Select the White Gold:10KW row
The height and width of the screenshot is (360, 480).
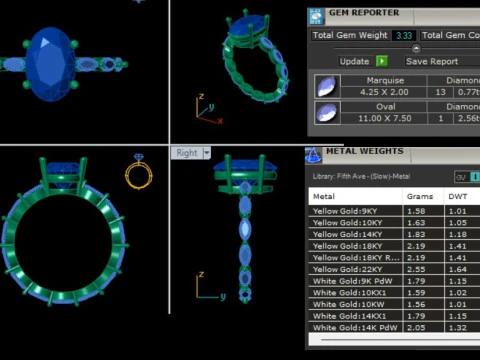tap(394, 304)
